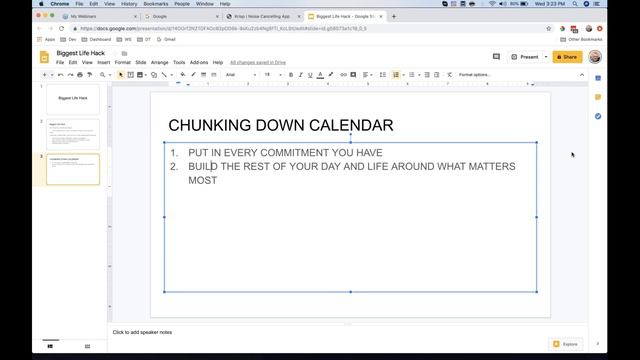This screenshot has width=640, height=360.
Task: Click the move to folder icon
Action: tap(124, 53)
